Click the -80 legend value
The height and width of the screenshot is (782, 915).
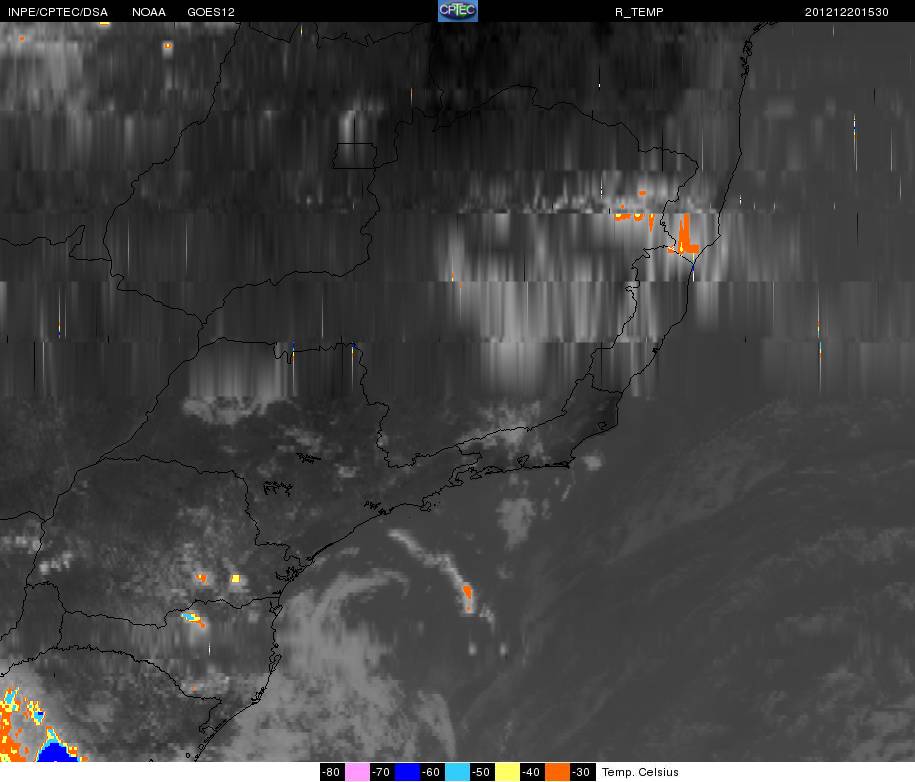332,772
